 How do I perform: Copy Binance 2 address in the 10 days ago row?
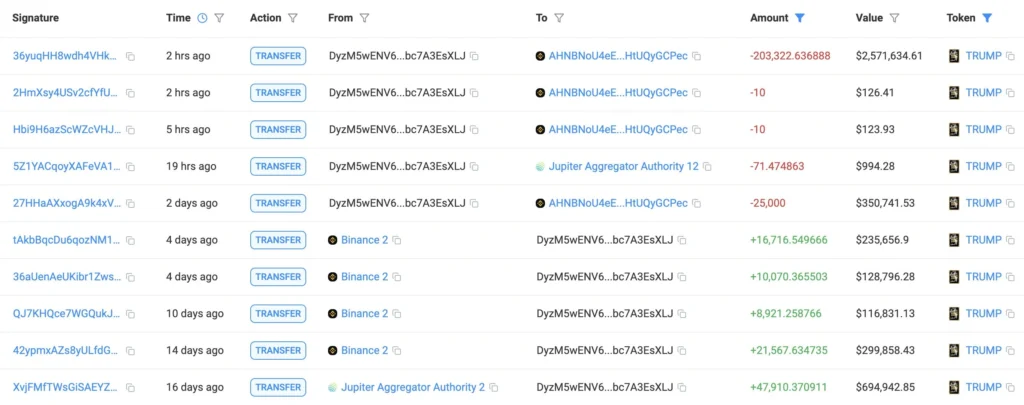coord(397,314)
